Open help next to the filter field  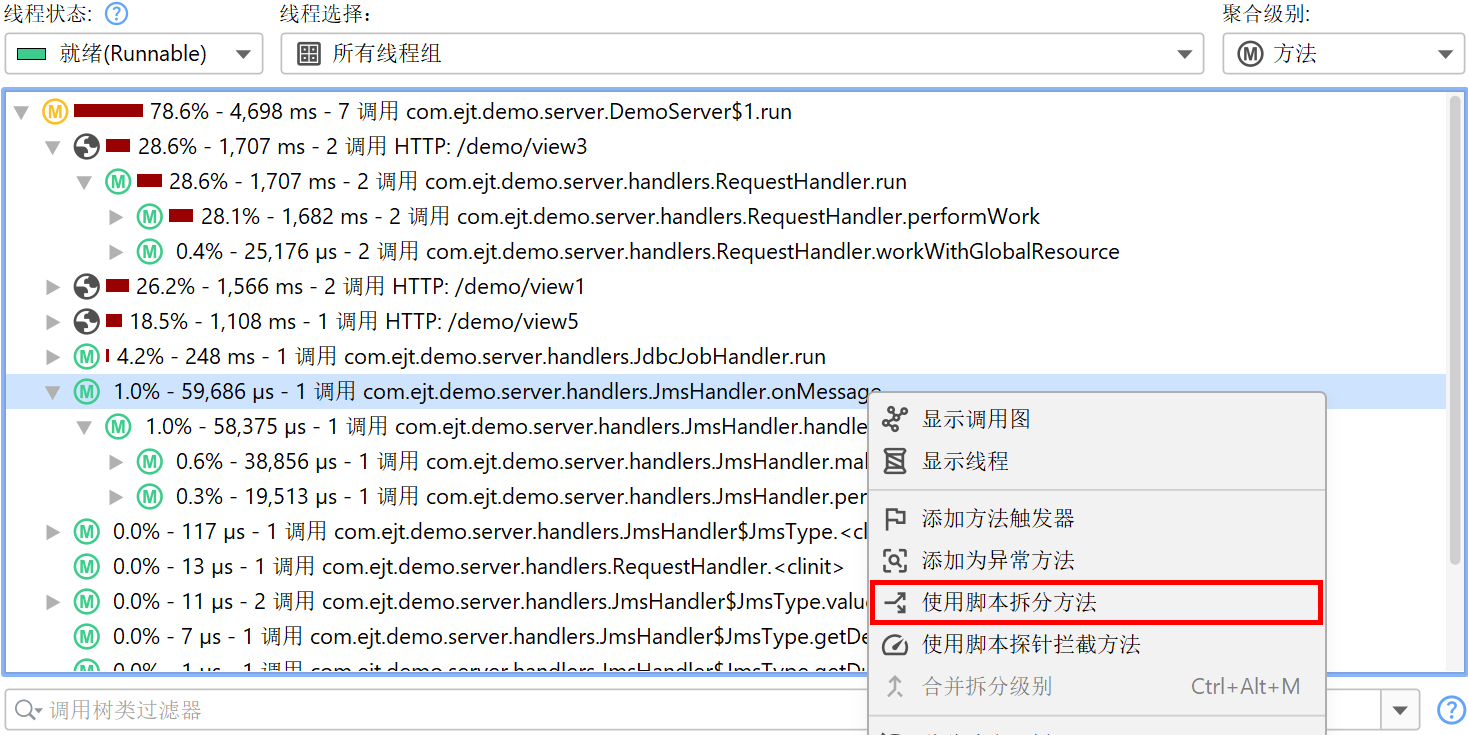click(1451, 710)
